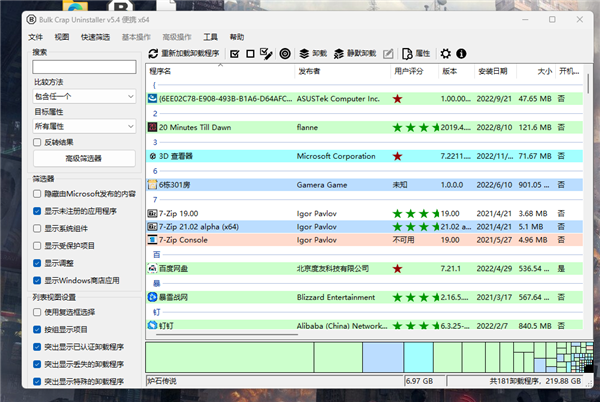This screenshot has width=600, height=402.
Task: Click the 7-Zip 19.00 app icon
Action: tap(152, 213)
